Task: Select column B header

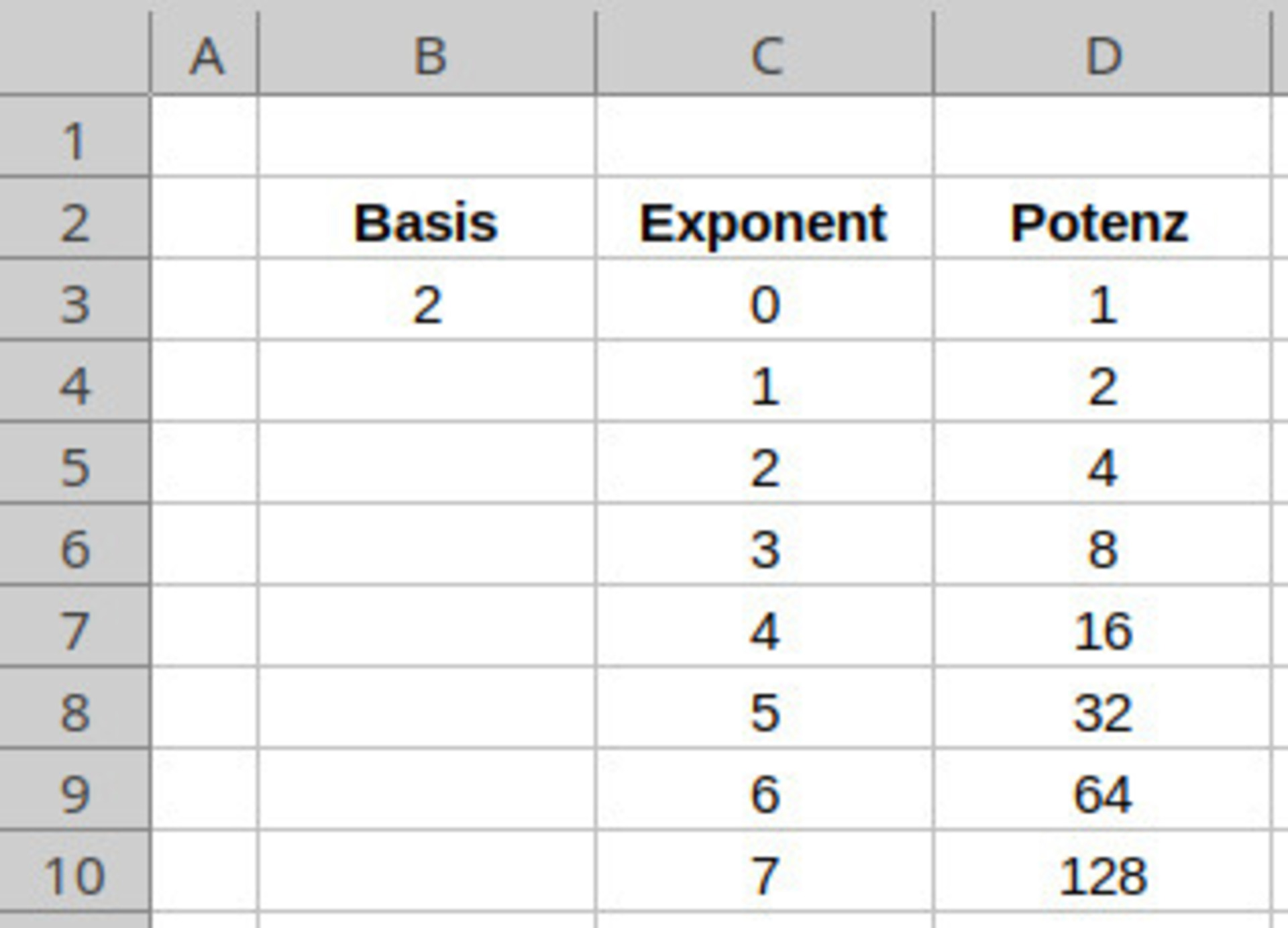Action: (x=427, y=55)
